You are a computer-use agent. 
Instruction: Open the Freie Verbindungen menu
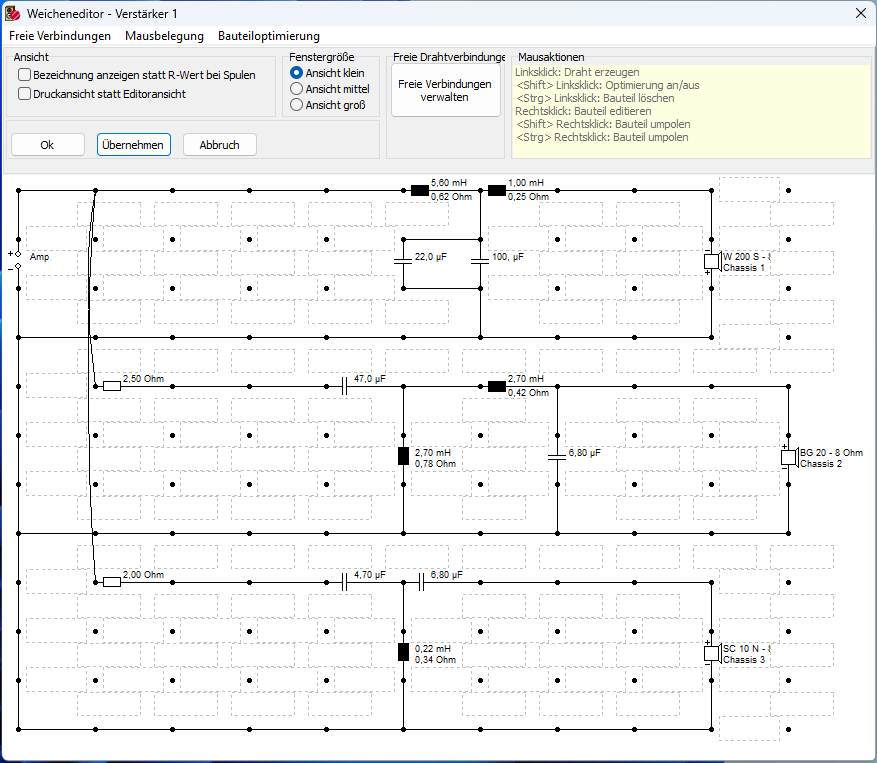pyautogui.click(x=60, y=36)
